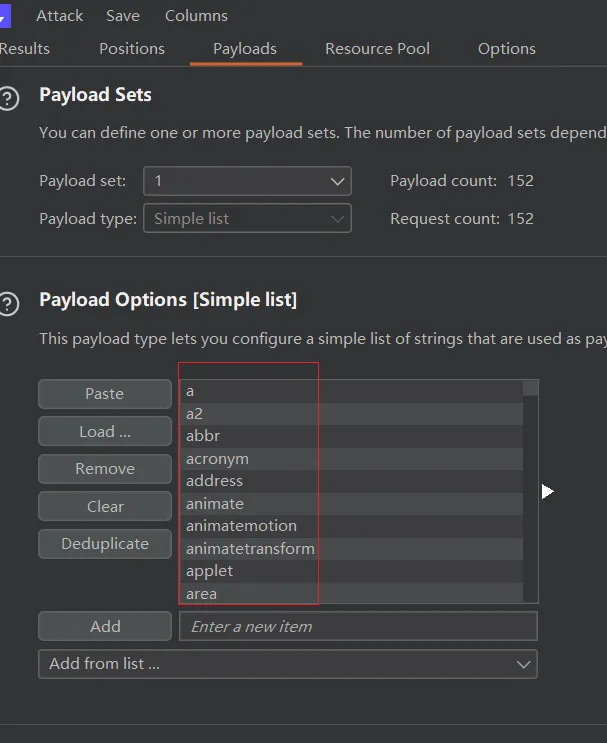The width and height of the screenshot is (607, 743).
Task: Focus the Enter a new item field
Action: [x=358, y=626]
